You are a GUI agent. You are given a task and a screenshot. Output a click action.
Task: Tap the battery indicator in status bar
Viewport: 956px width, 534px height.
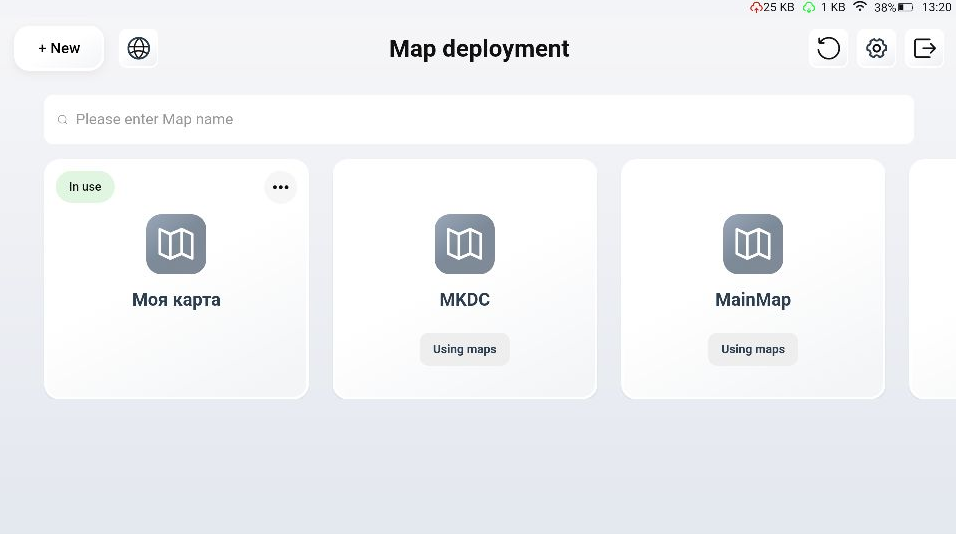pos(906,7)
